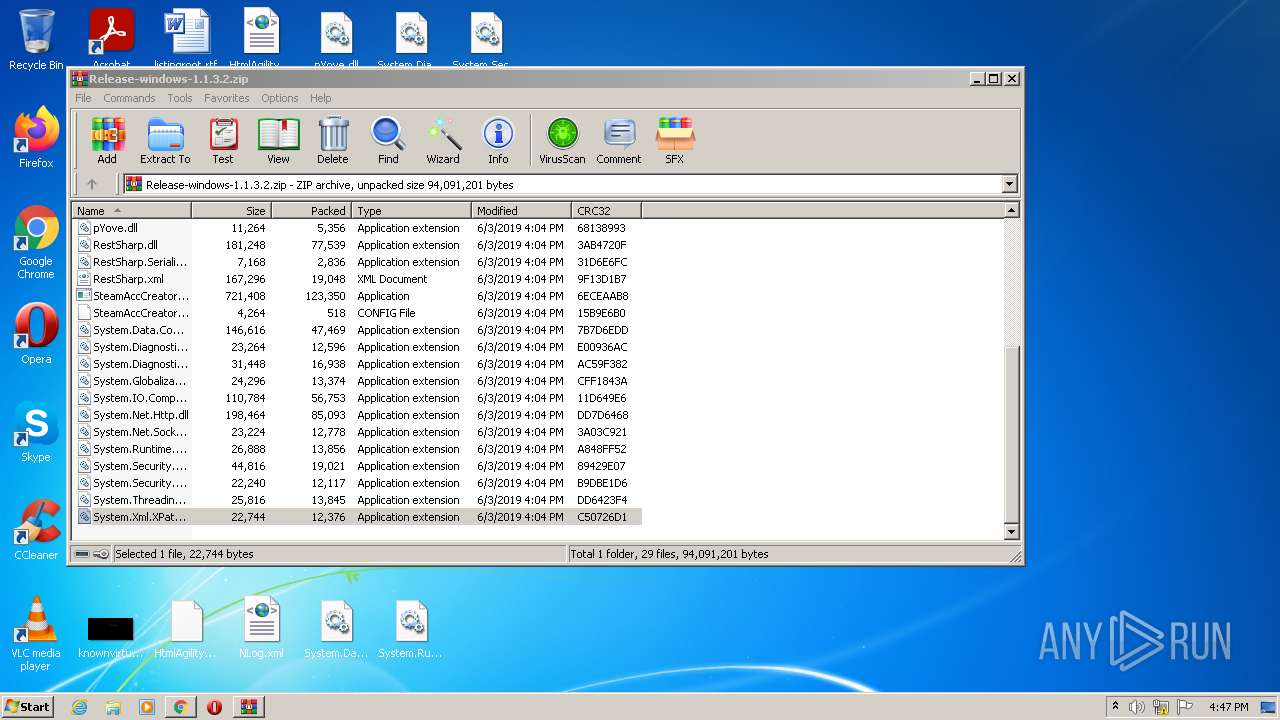Click the Delete trash icon

(x=333, y=140)
